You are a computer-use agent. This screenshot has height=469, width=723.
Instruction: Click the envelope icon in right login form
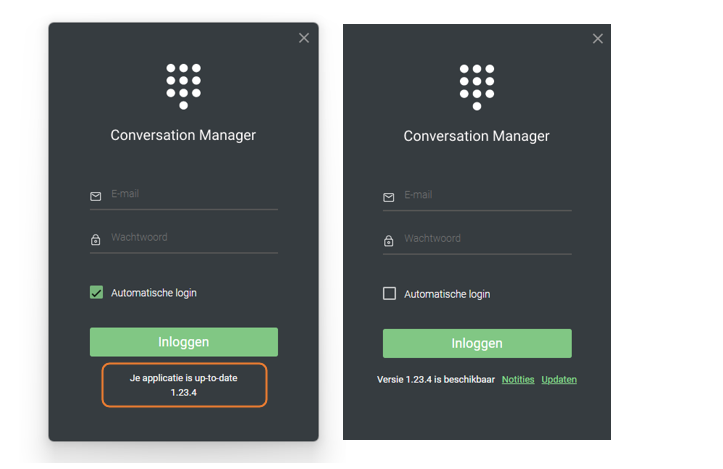click(389, 197)
